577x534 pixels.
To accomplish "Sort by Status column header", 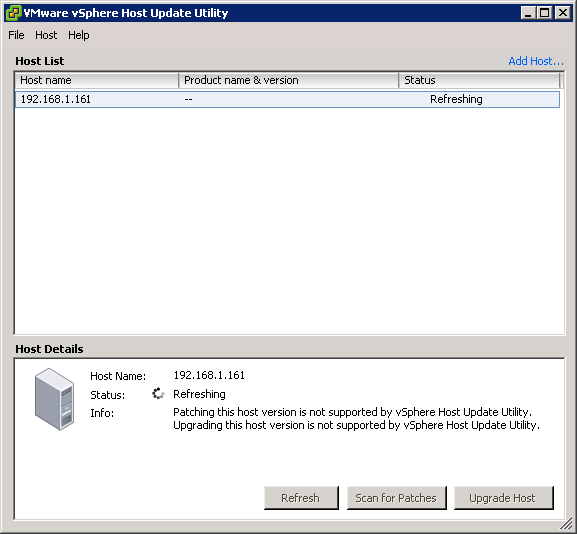I will pos(479,80).
